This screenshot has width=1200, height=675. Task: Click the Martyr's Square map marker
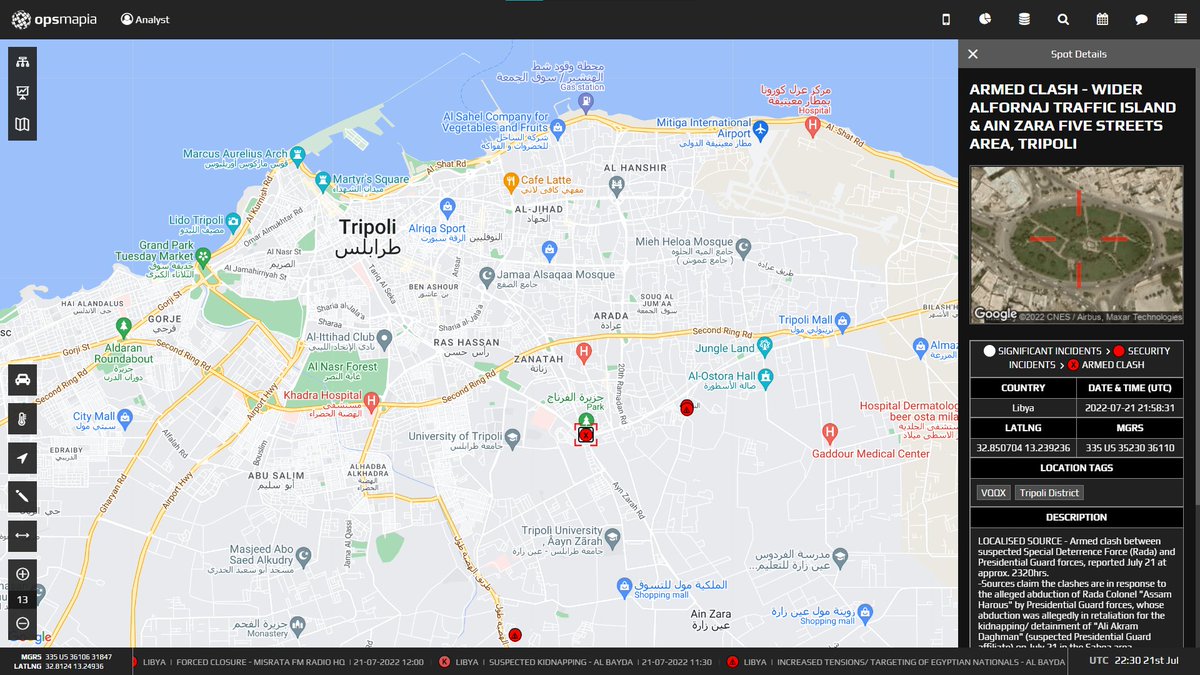point(323,181)
